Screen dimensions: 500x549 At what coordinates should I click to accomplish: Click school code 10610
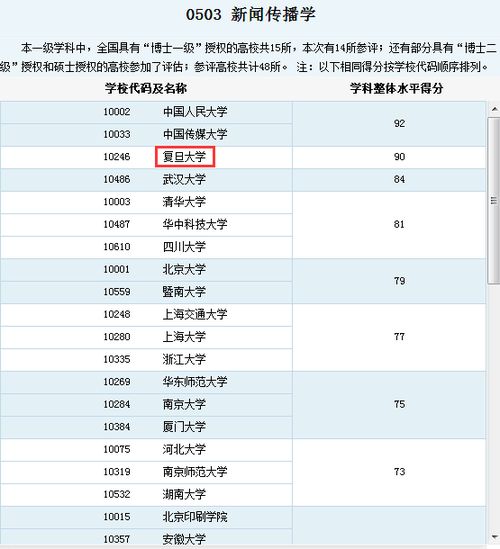pos(117,246)
